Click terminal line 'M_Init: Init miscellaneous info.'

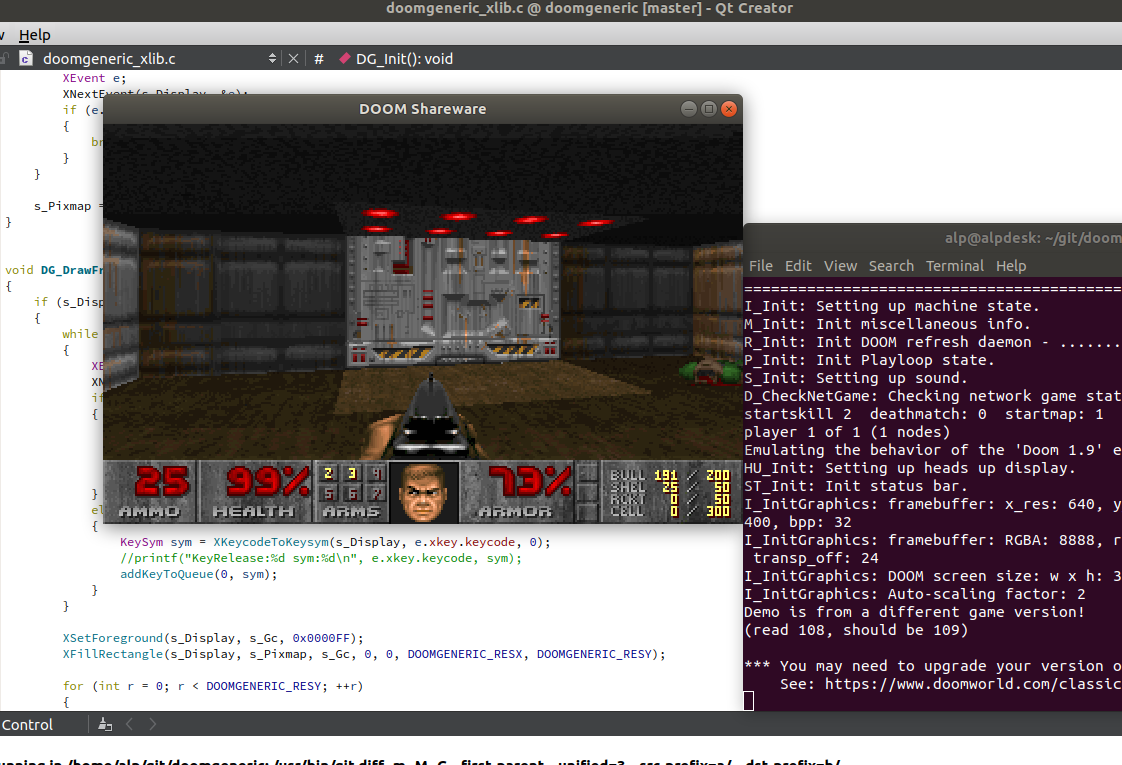click(x=887, y=323)
